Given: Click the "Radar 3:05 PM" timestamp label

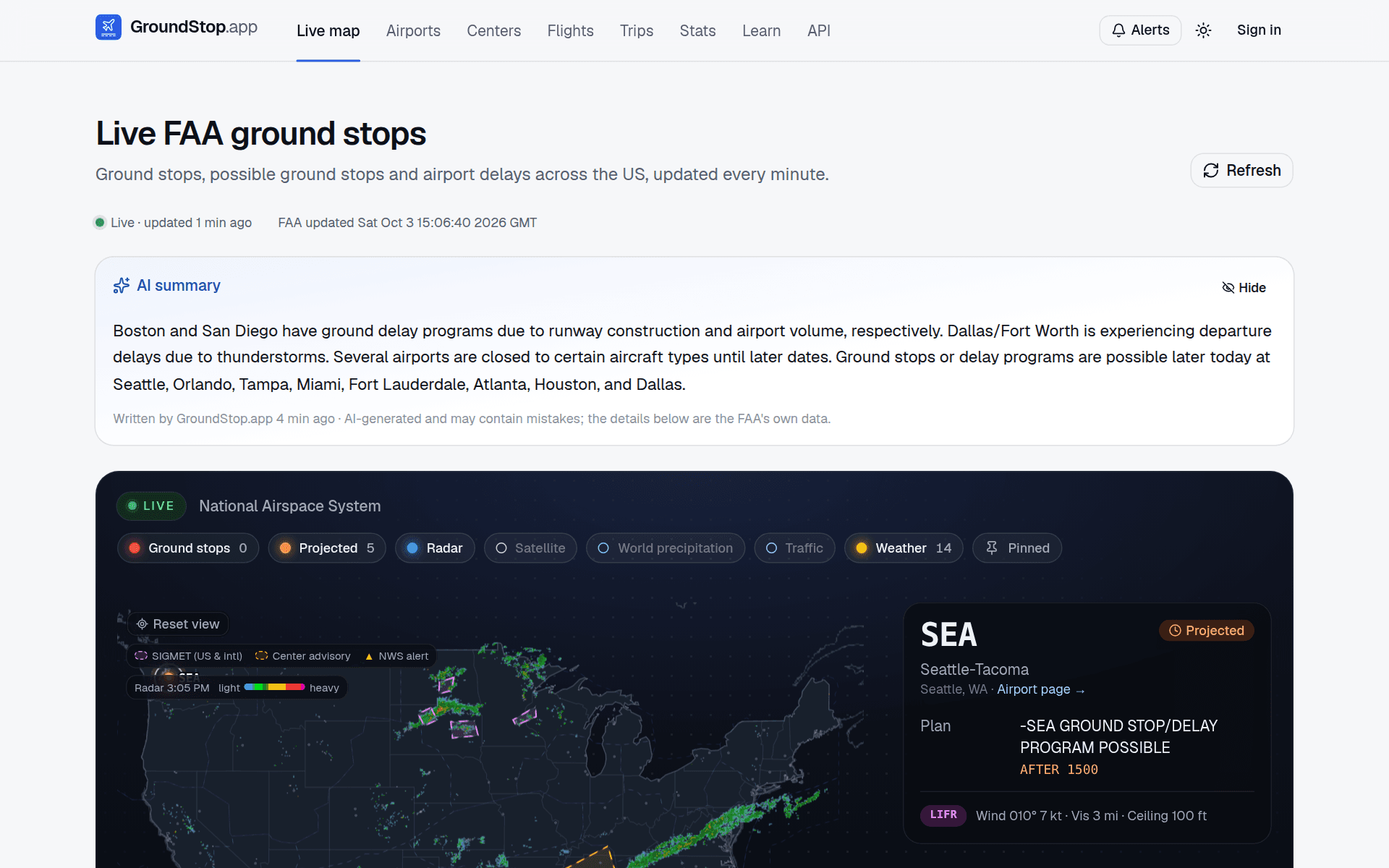Looking at the screenshot, I should (x=171, y=688).
